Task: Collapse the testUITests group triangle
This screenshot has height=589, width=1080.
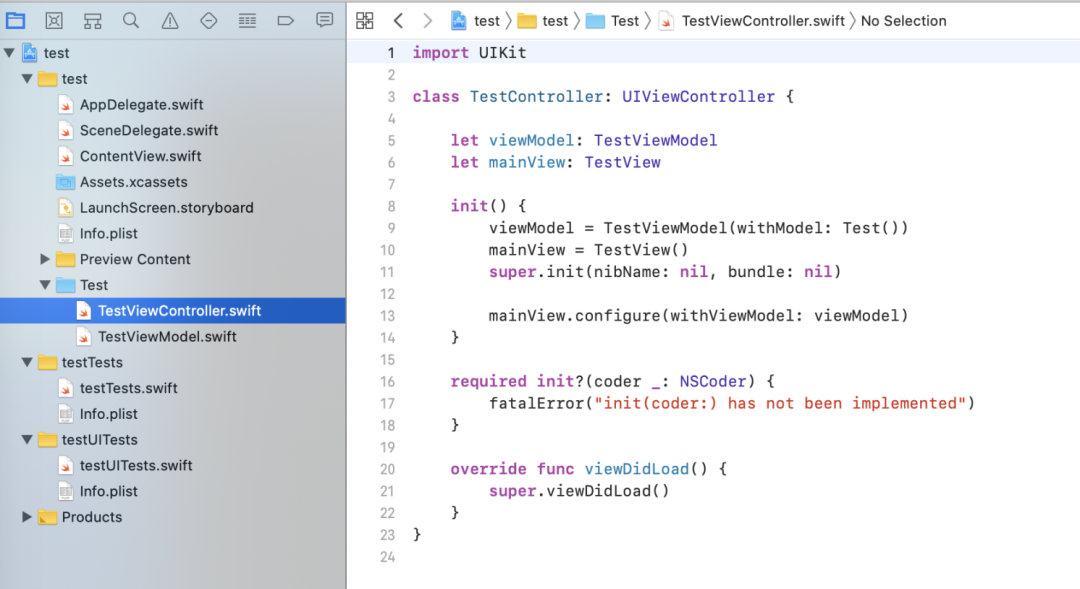Action: point(27,439)
